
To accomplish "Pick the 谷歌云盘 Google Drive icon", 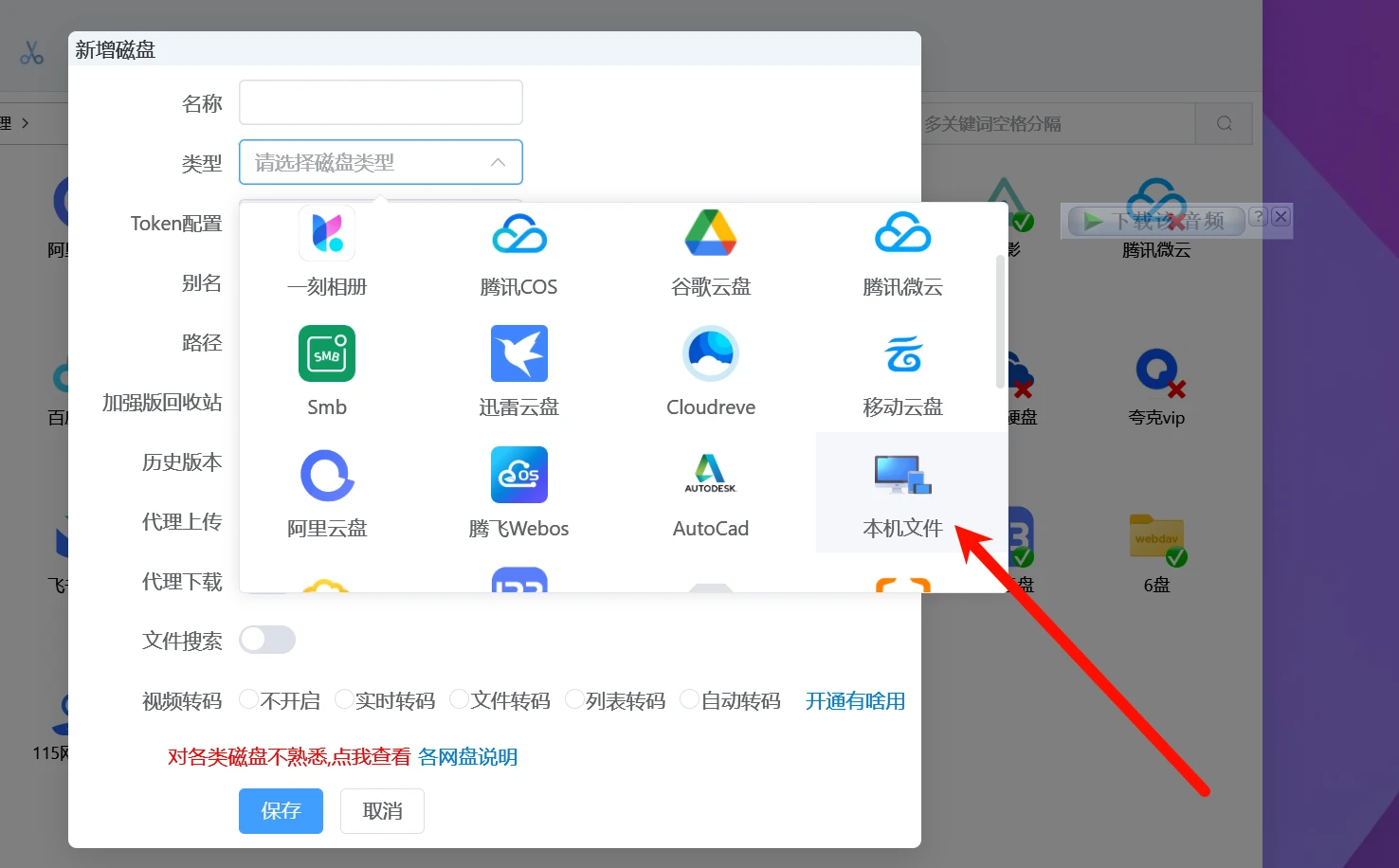I will pos(711,234).
